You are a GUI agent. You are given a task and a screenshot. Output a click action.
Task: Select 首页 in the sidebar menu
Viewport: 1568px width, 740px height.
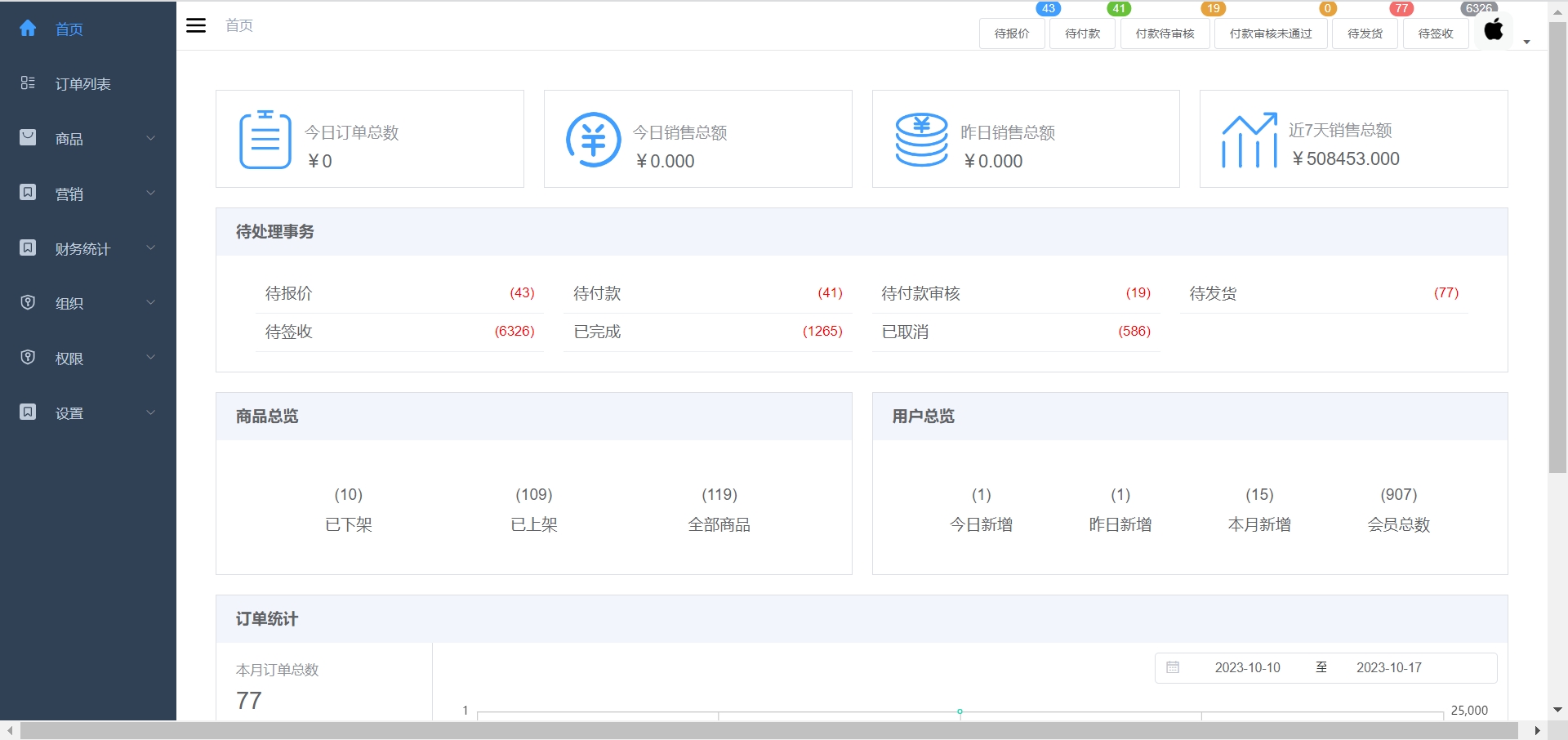(88, 29)
